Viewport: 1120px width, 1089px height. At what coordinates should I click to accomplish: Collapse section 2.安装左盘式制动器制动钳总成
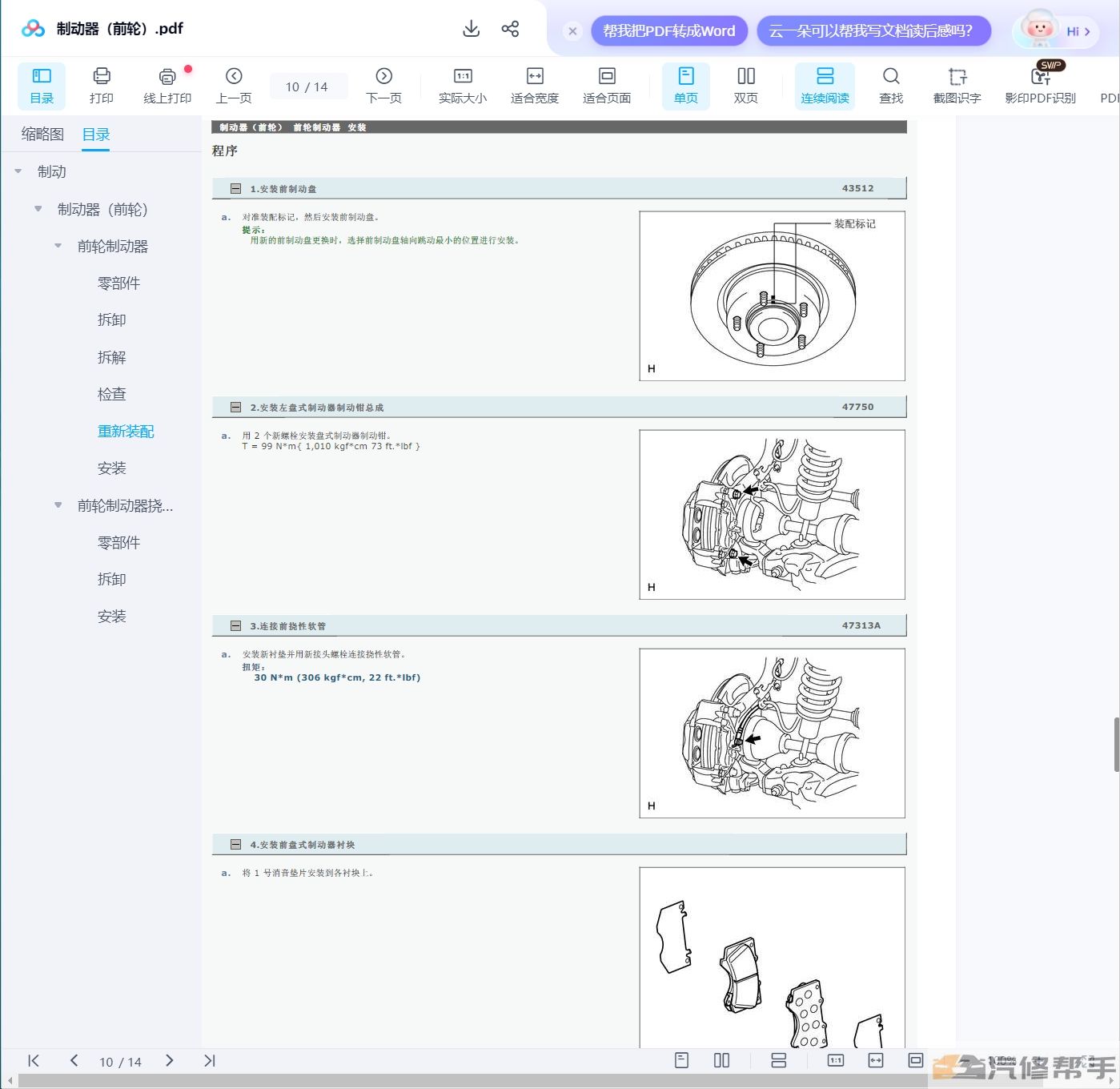[x=235, y=408]
